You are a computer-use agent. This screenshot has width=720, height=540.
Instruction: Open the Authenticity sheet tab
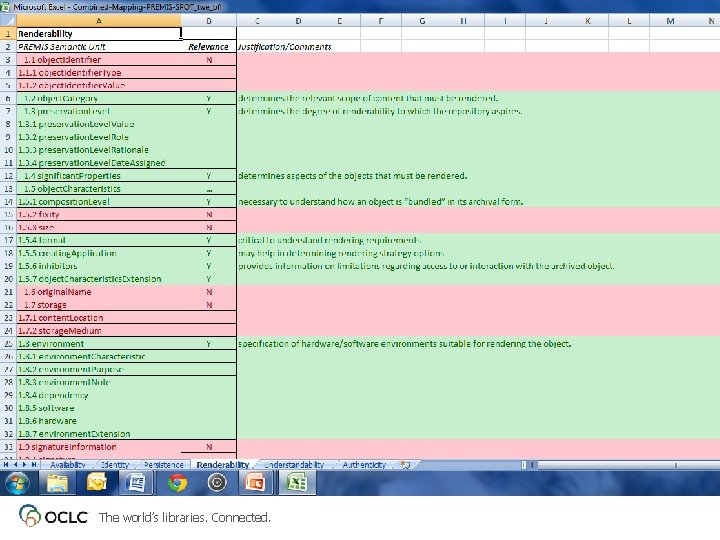tap(364, 465)
